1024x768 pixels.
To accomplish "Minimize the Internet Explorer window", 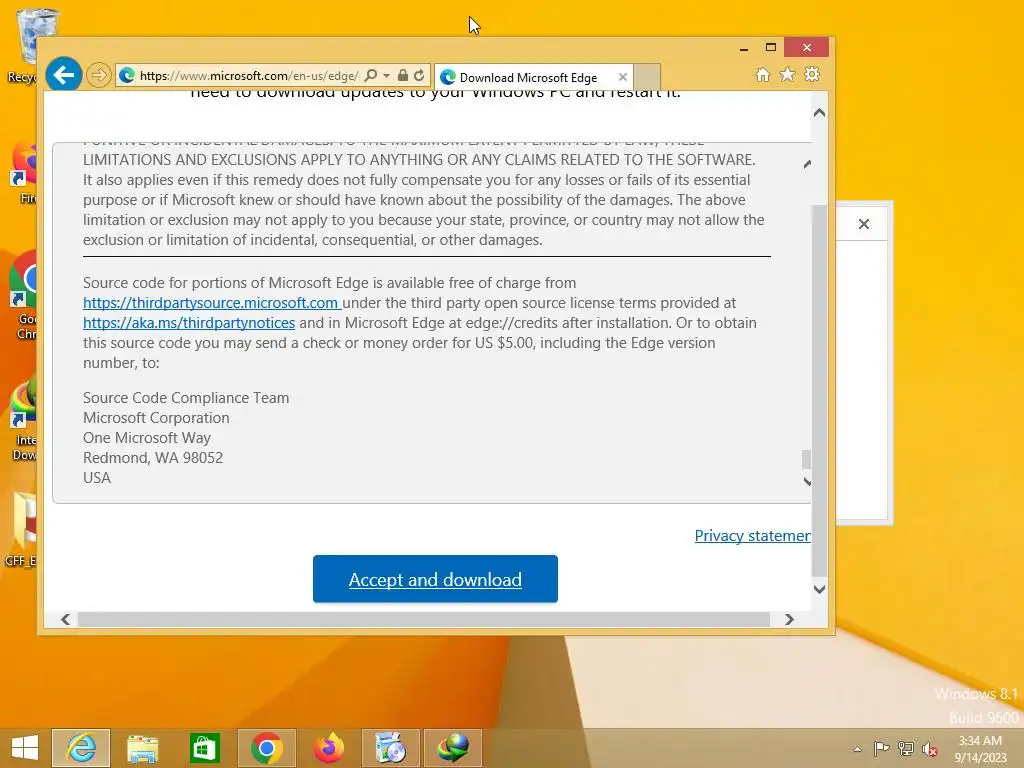I will pos(744,48).
